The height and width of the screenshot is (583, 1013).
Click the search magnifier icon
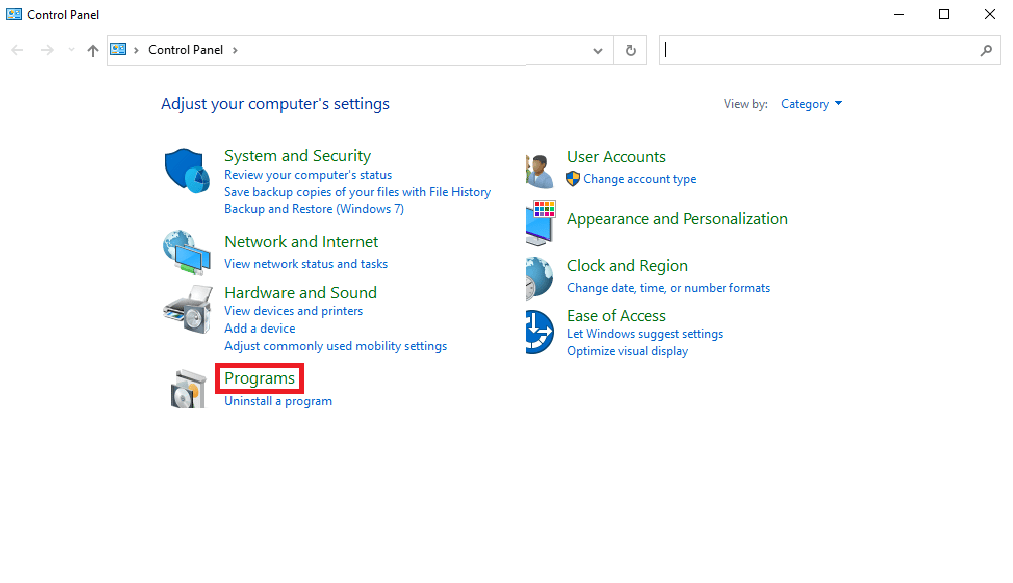coord(986,50)
